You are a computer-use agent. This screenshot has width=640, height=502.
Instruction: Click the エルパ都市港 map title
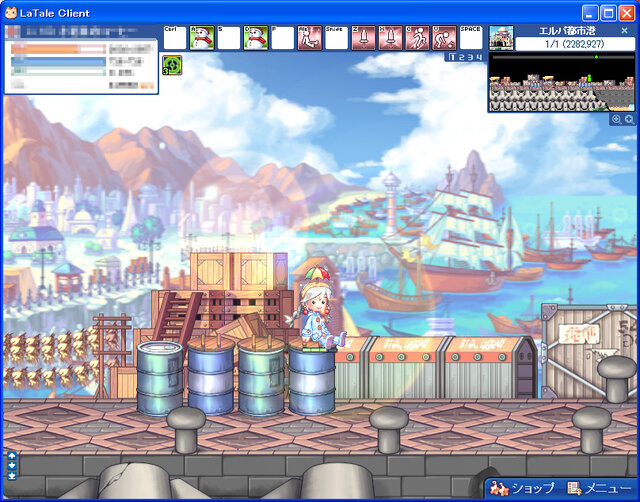(567, 31)
